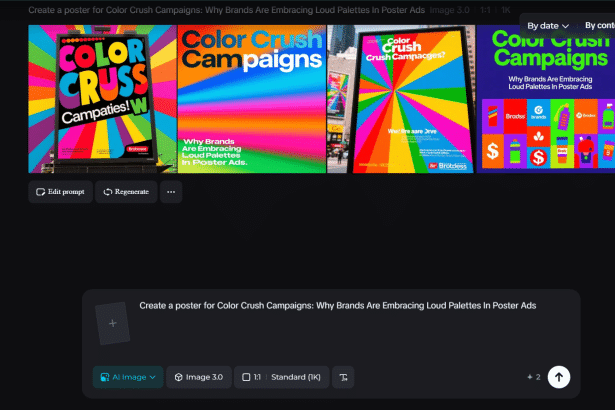Click the text style T icon
Viewport: 615px width, 410px height.
[343, 377]
